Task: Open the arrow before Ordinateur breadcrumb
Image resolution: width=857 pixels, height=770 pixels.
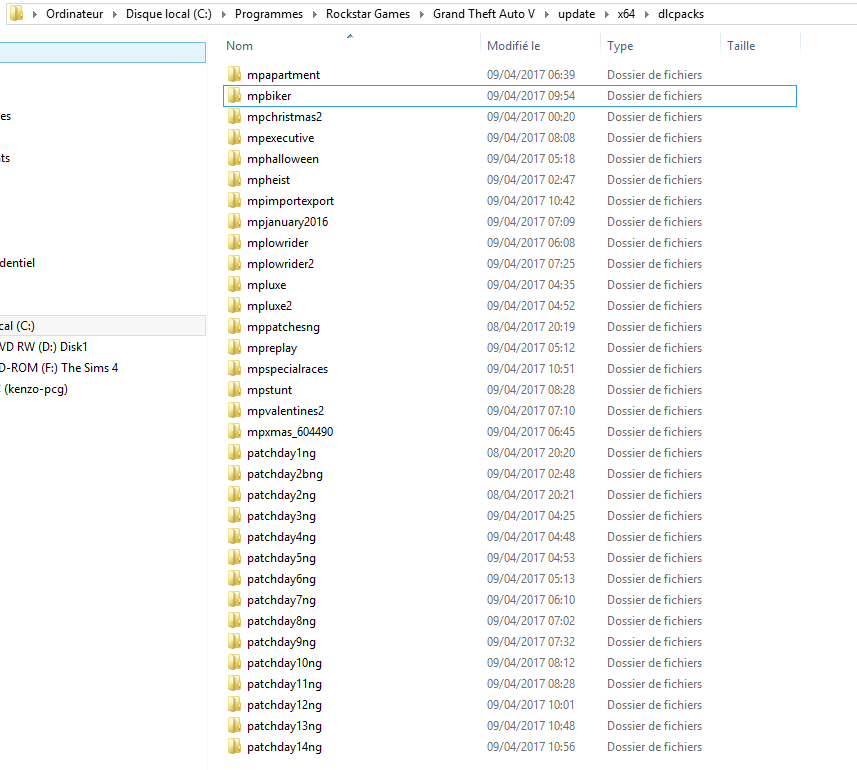Action: 35,14
